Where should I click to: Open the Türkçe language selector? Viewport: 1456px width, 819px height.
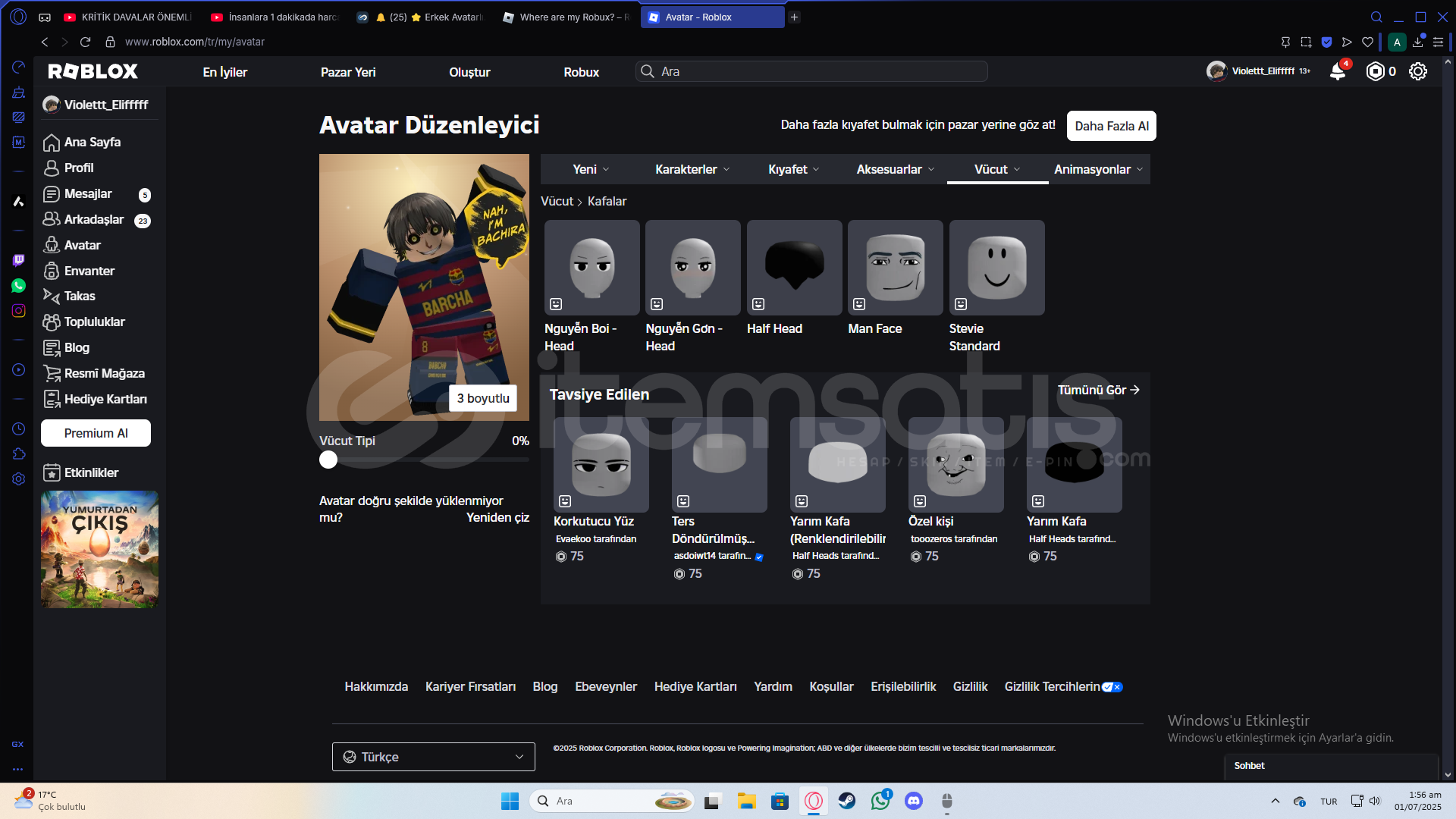click(x=434, y=757)
